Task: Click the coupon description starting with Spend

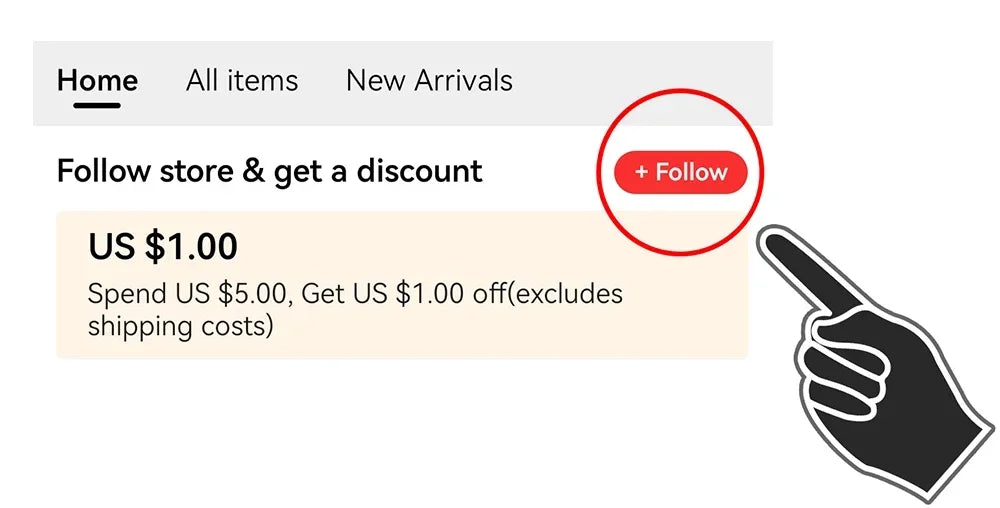Action: [x=355, y=295]
